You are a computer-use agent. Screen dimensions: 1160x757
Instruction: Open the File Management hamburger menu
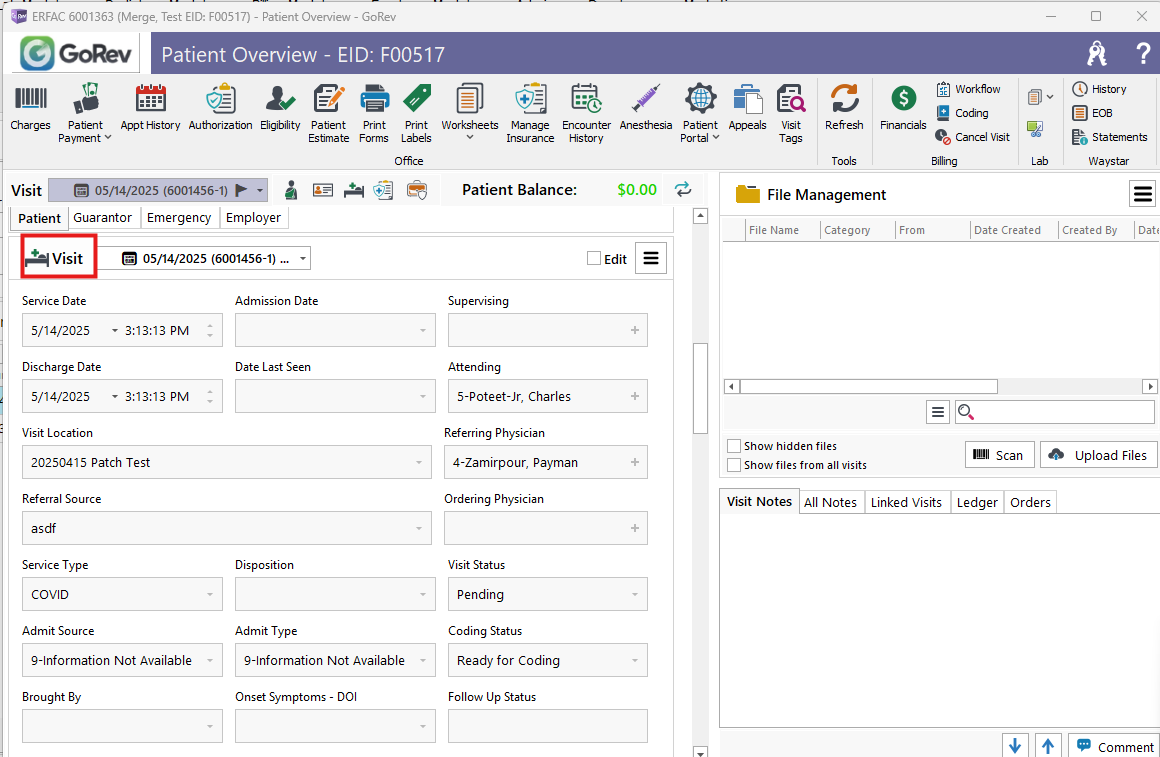coord(1143,195)
